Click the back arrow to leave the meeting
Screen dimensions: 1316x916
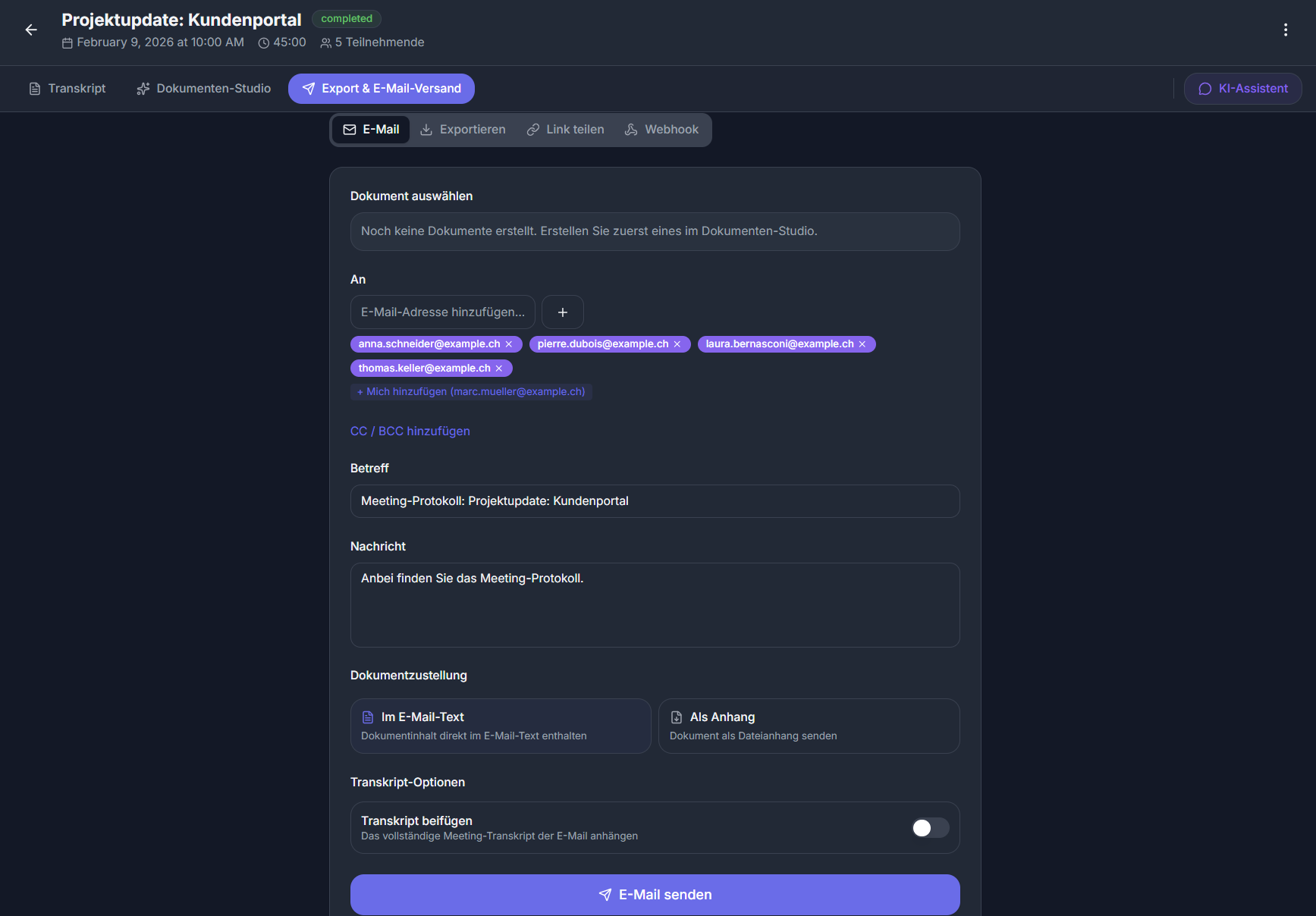(30, 30)
